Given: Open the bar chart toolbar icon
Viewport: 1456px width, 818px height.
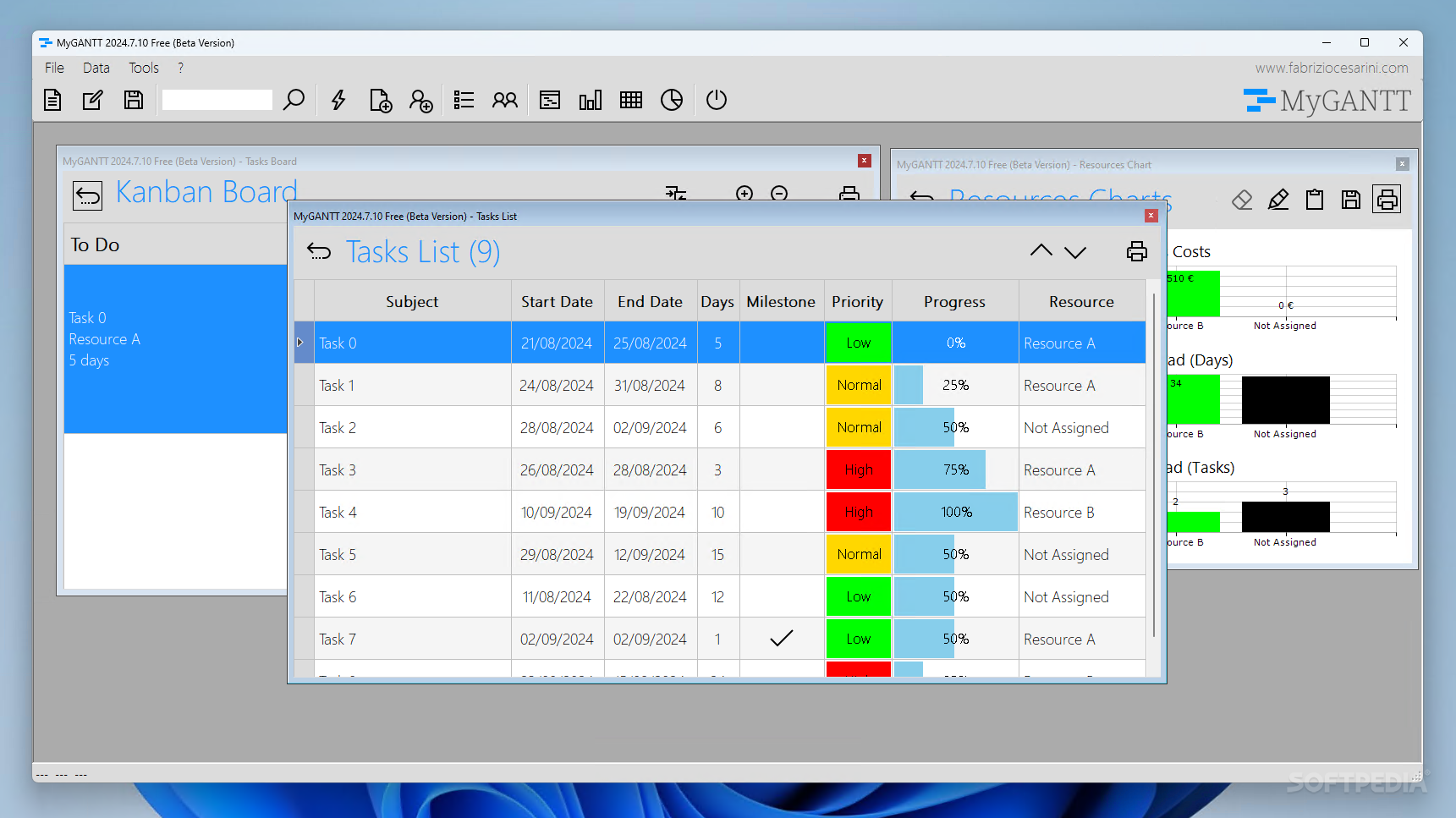Looking at the screenshot, I should (591, 100).
